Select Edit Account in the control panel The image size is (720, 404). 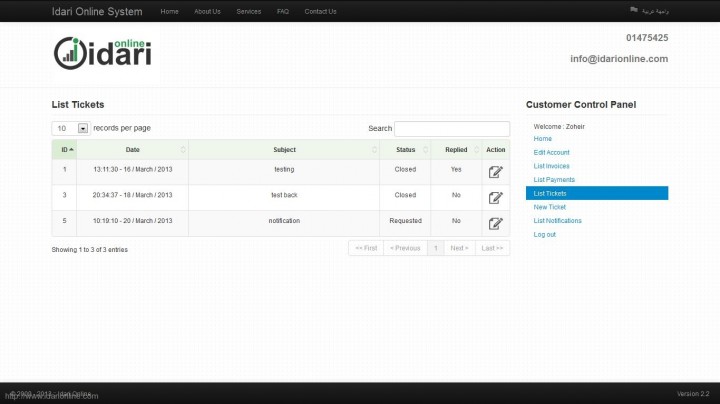click(x=552, y=152)
